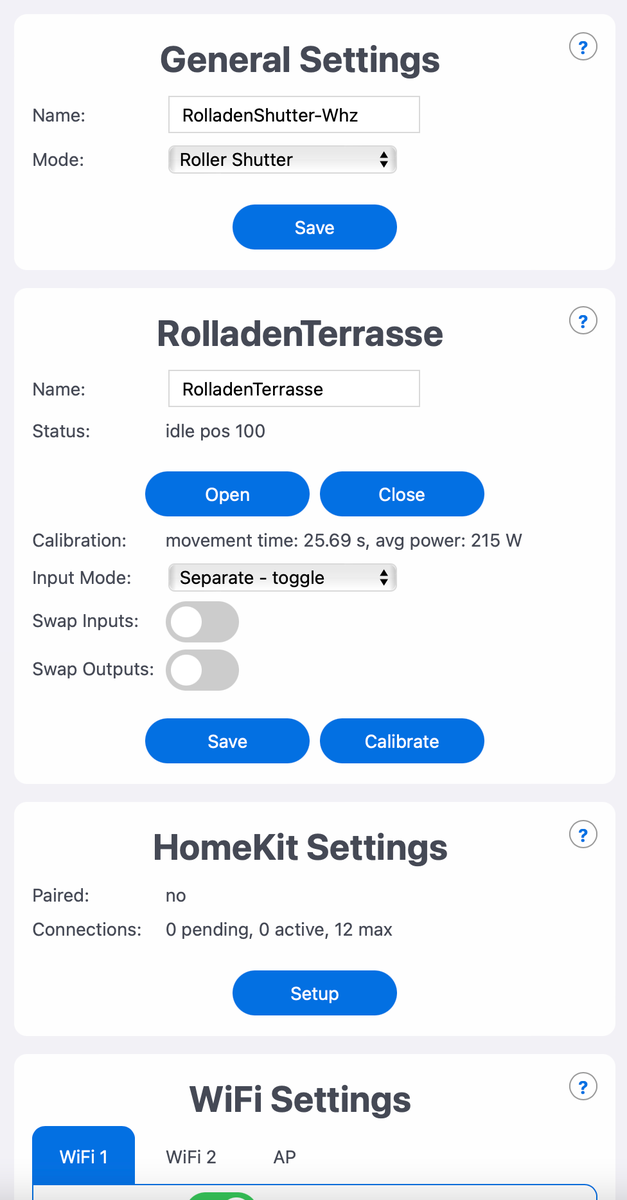Click the HomeKit Setup button

314,993
